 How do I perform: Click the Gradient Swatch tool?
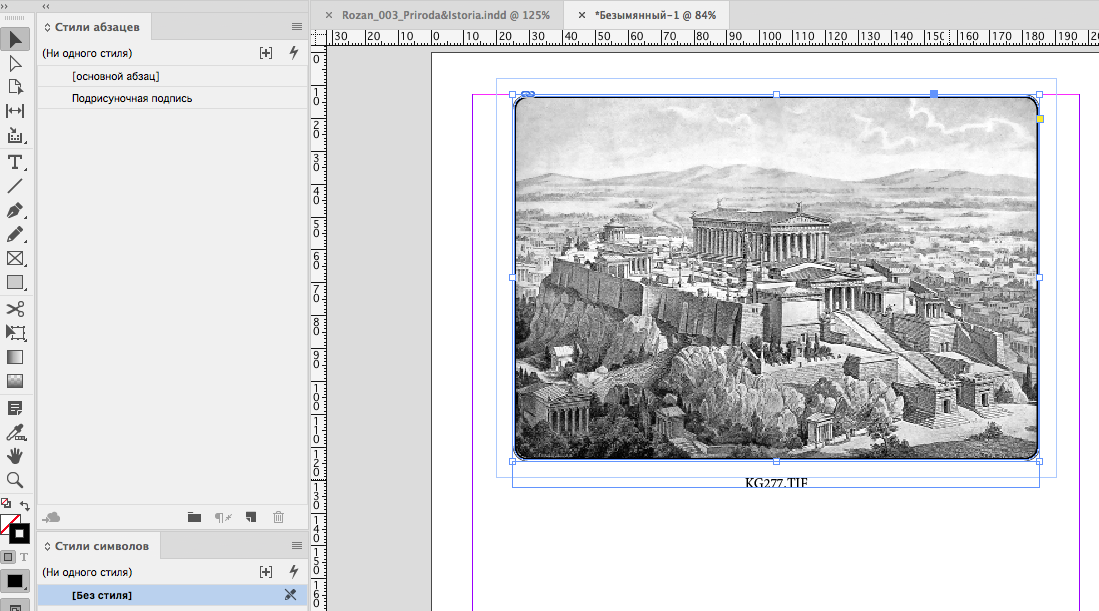click(15, 357)
